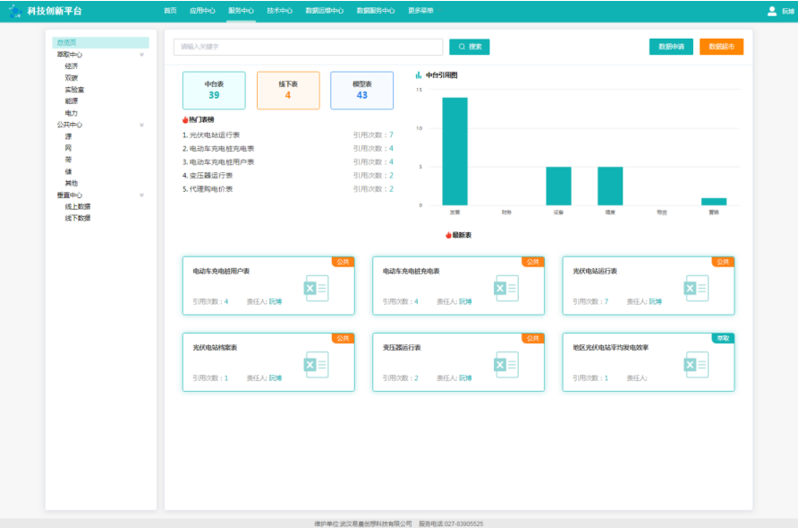Select 线上数据 in the sidebar tree

click(78, 207)
